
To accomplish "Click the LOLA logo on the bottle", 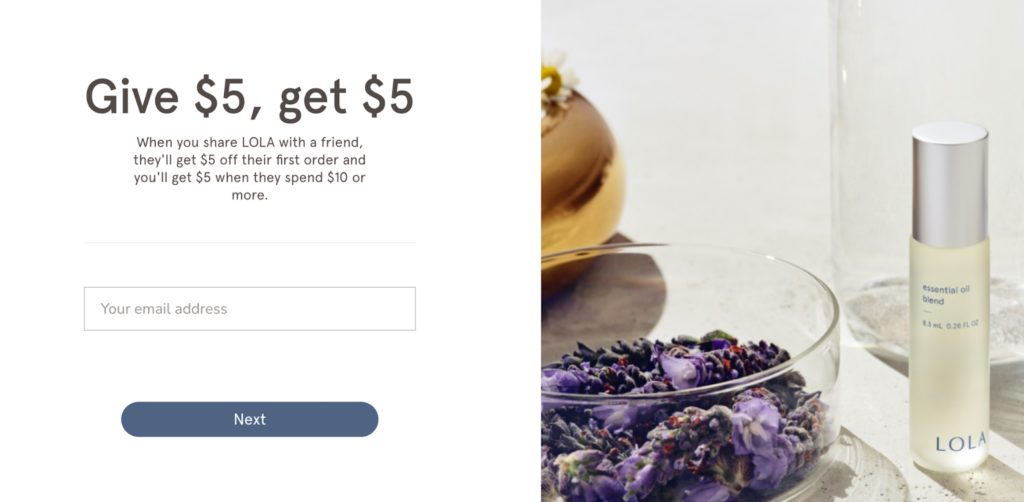I will (961, 443).
